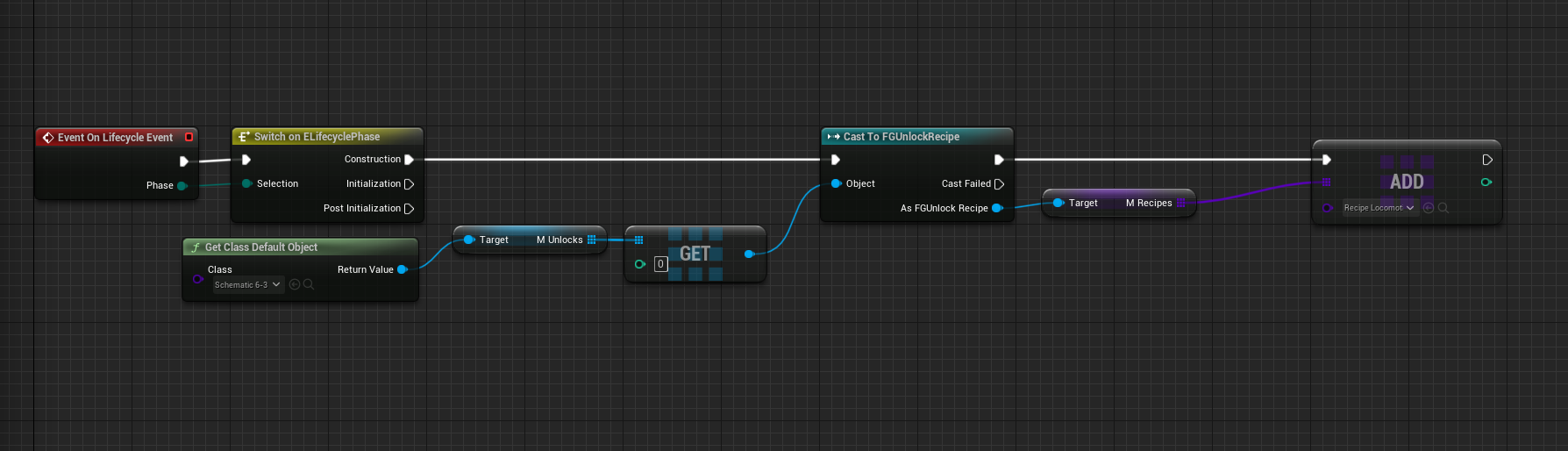The width and height of the screenshot is (1568, 451).
Task: Click the 'M Unlocks' label
Action: (559, 240)
